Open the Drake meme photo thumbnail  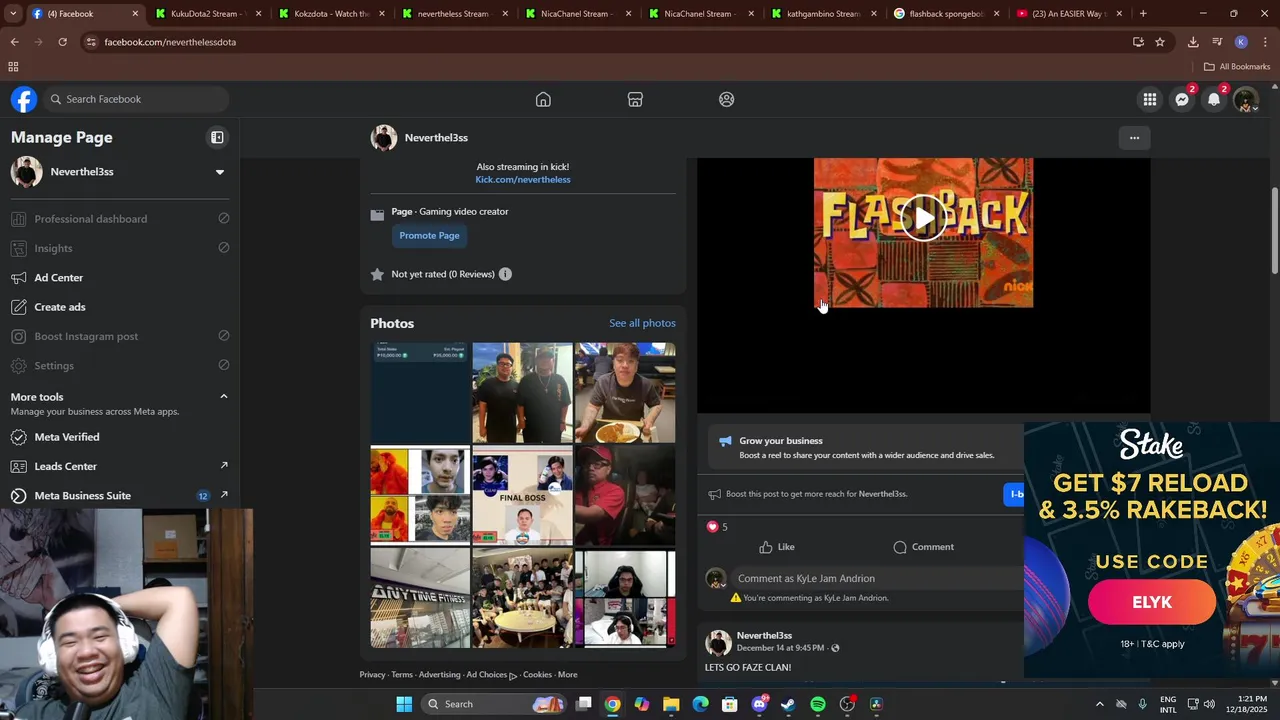(x=420, y=495)
